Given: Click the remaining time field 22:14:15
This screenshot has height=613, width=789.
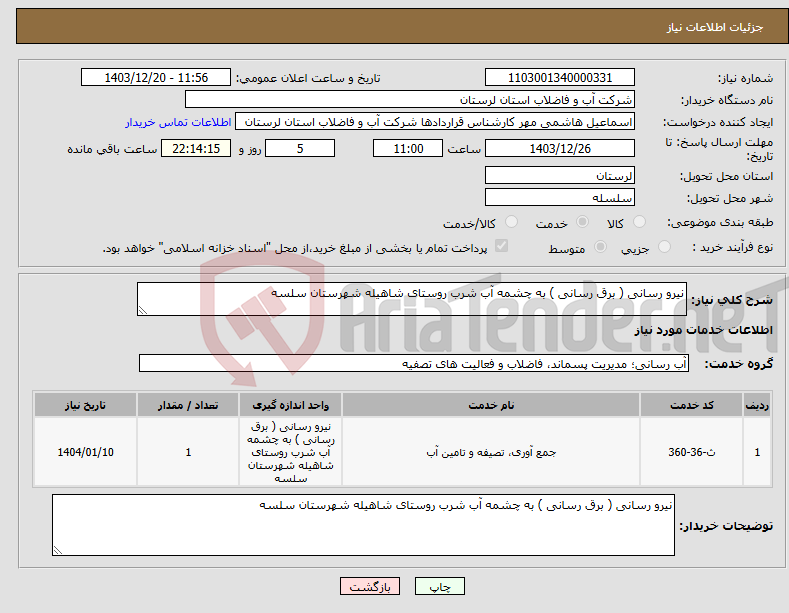Looking at the screenshot, I should pos(196,148).
